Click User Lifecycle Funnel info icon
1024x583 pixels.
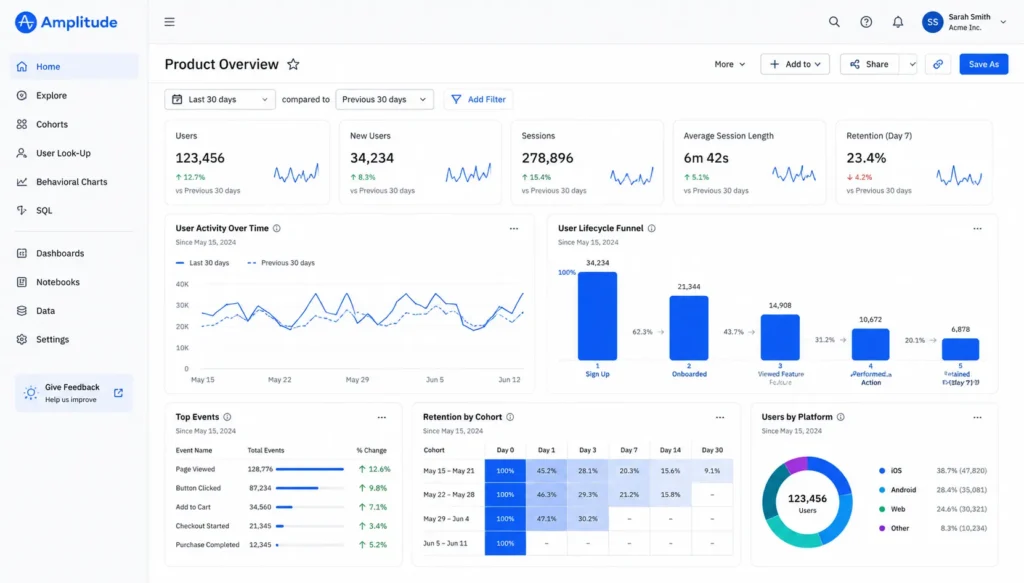point(652,228)
